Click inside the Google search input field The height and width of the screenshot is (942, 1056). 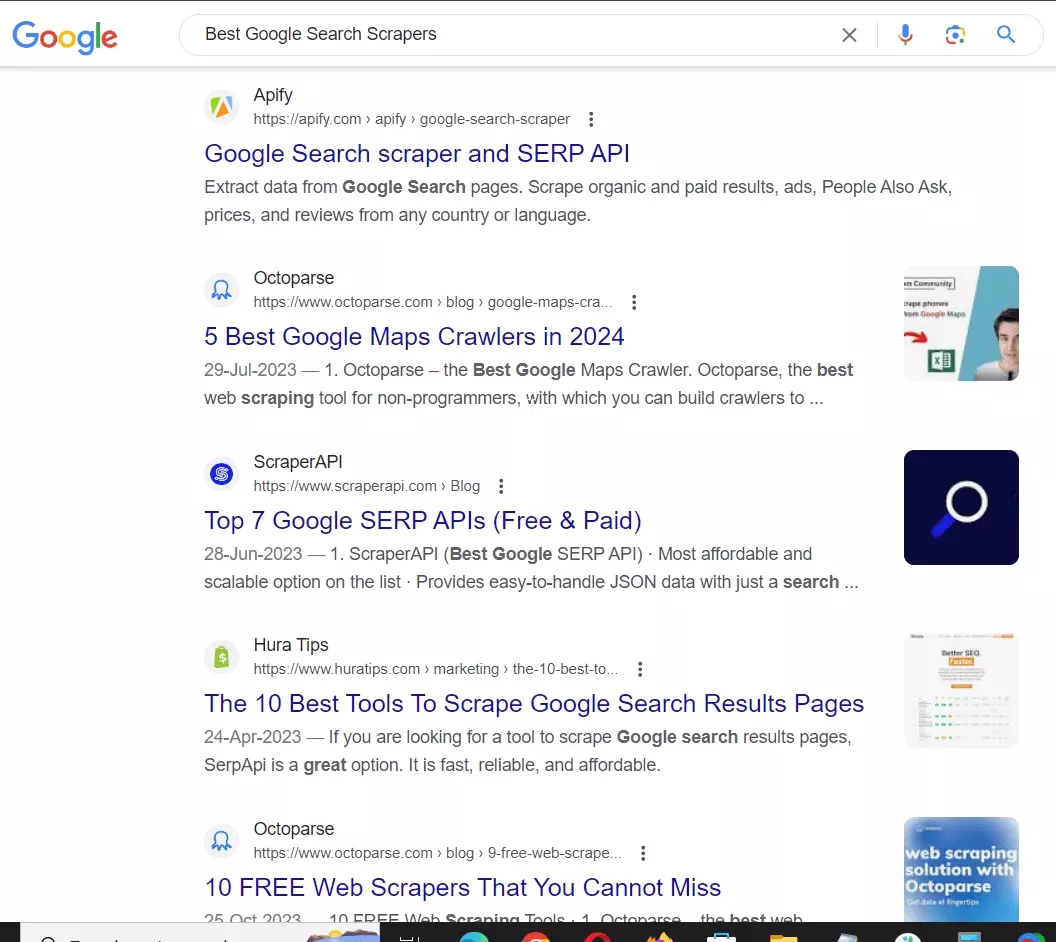point(500,34)
